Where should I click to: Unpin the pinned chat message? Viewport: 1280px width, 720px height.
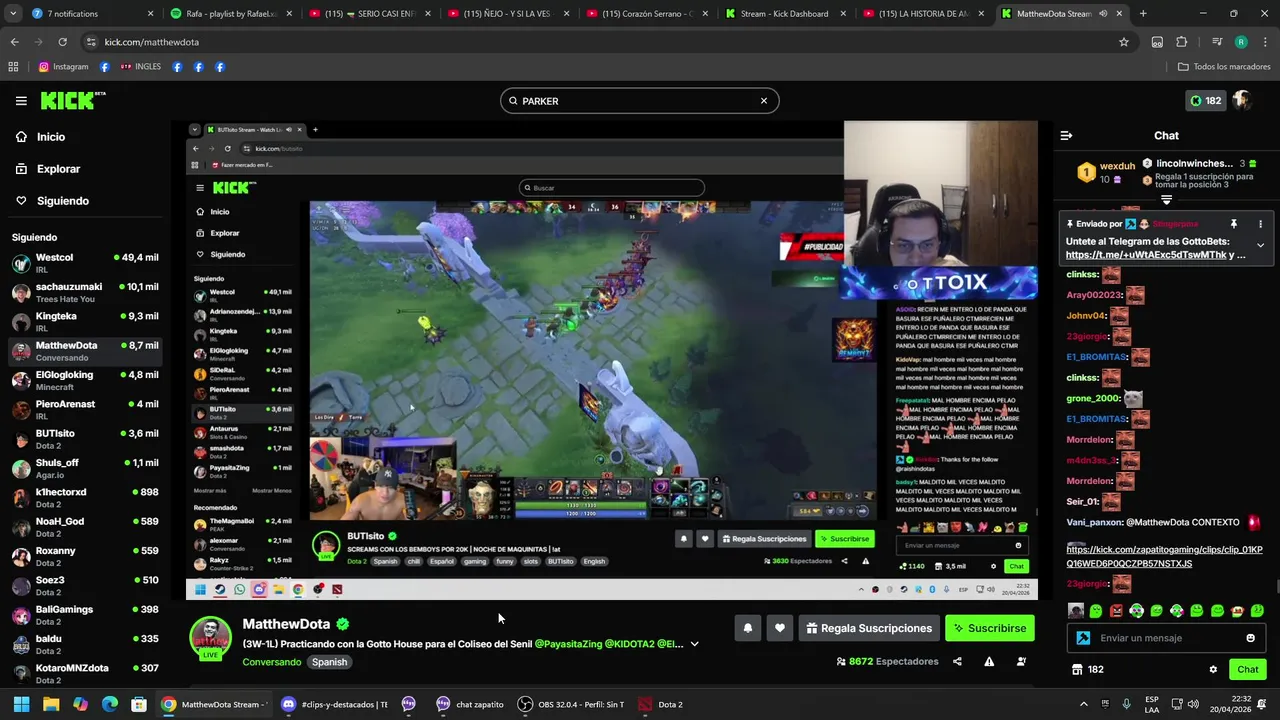pyautogui.click(x=1233, y=224)
